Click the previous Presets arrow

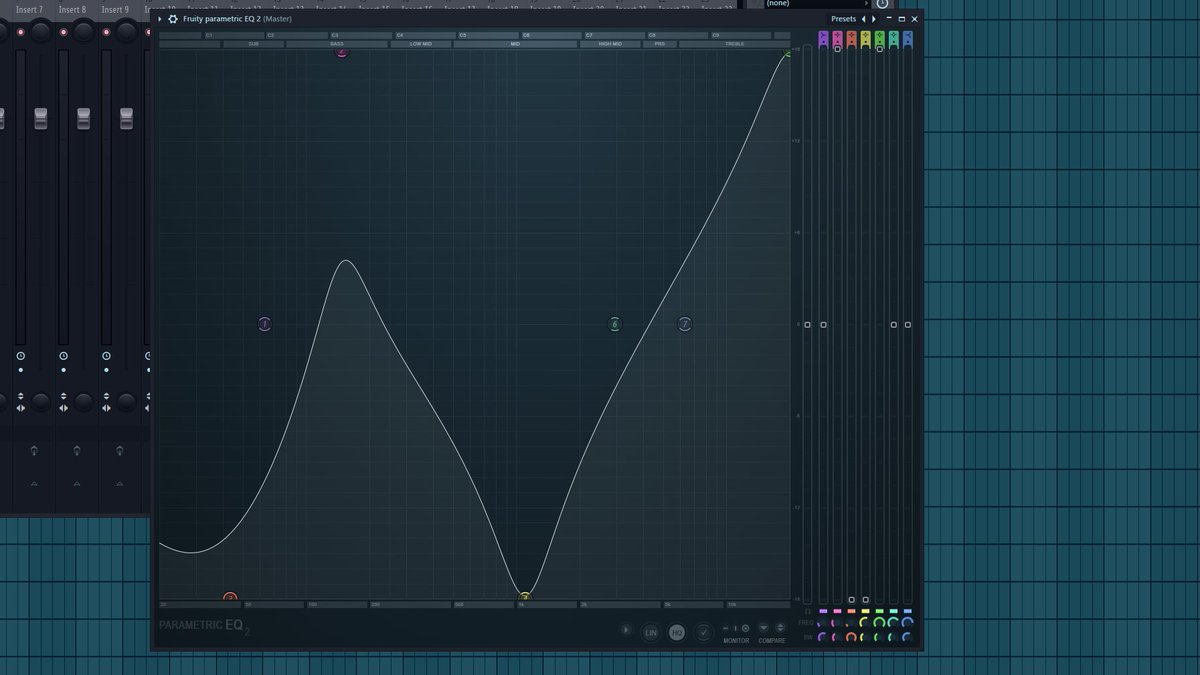coord(864,18)
